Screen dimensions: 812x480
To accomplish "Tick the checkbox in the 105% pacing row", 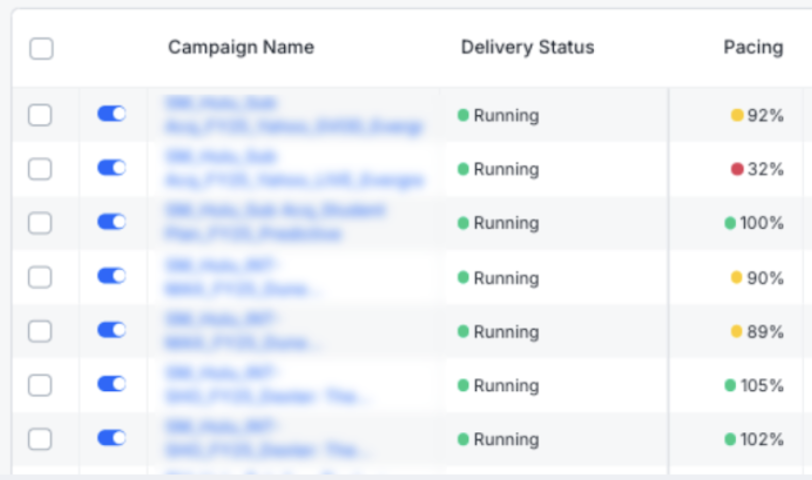I will [x=40, y=385].
